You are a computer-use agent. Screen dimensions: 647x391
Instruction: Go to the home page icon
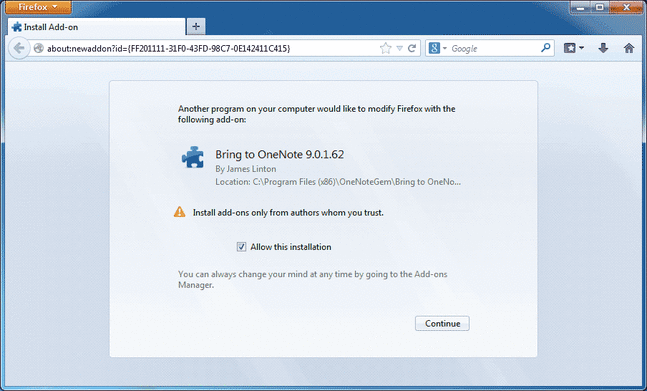coord(629,48)
